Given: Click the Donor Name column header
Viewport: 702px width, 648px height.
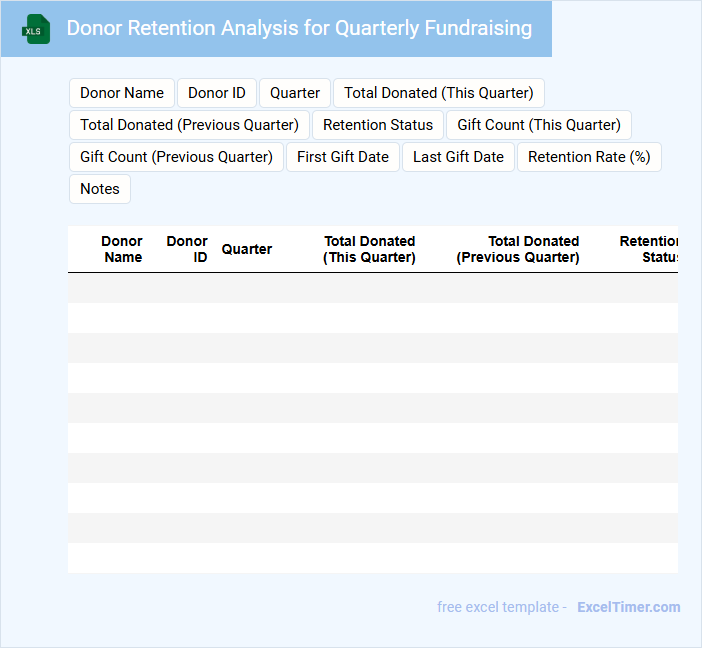Looking at the screenshot, I should tap(122, 249).
